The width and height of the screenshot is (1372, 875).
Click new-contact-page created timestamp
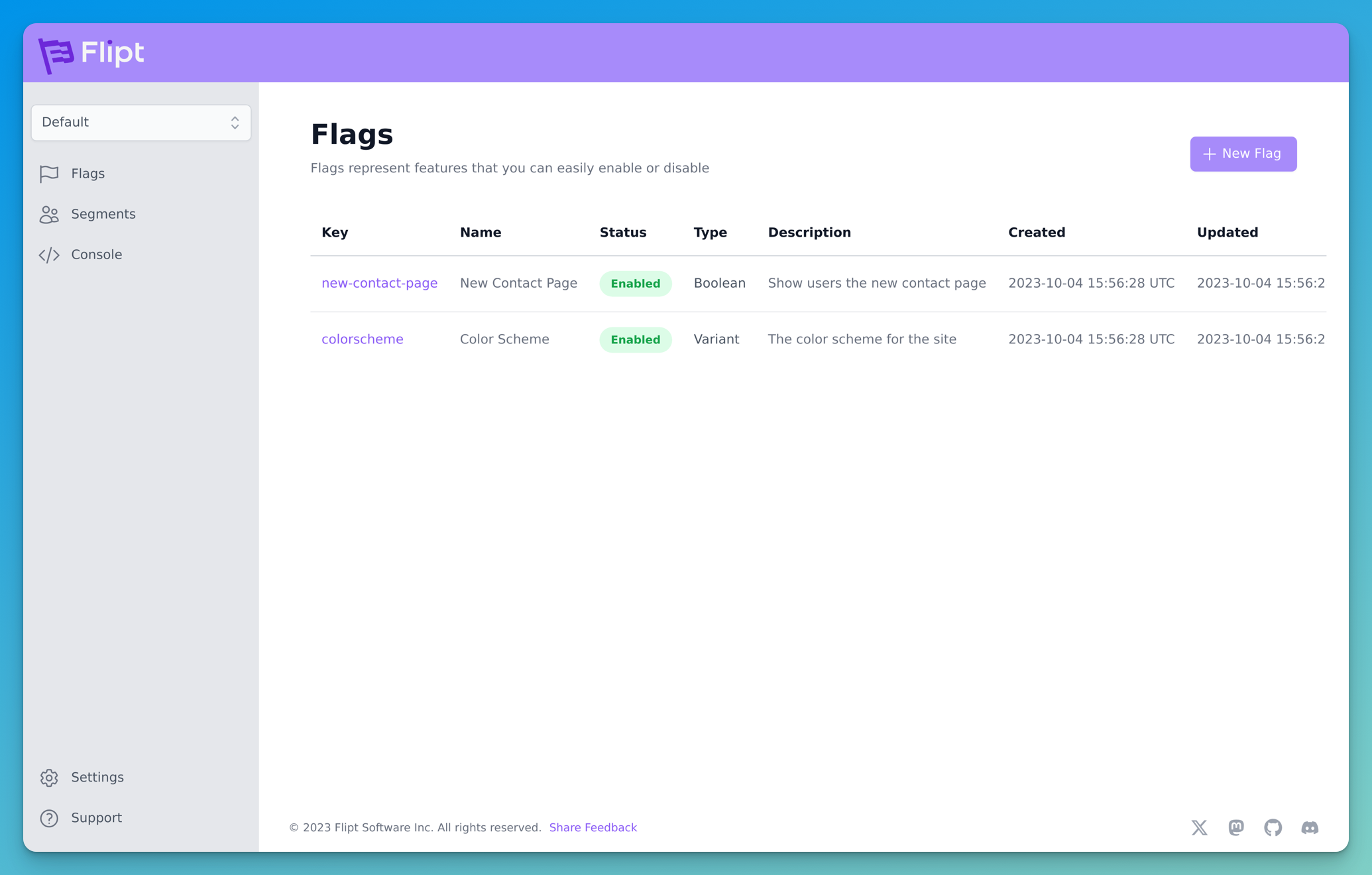(x=1091, y=284)
